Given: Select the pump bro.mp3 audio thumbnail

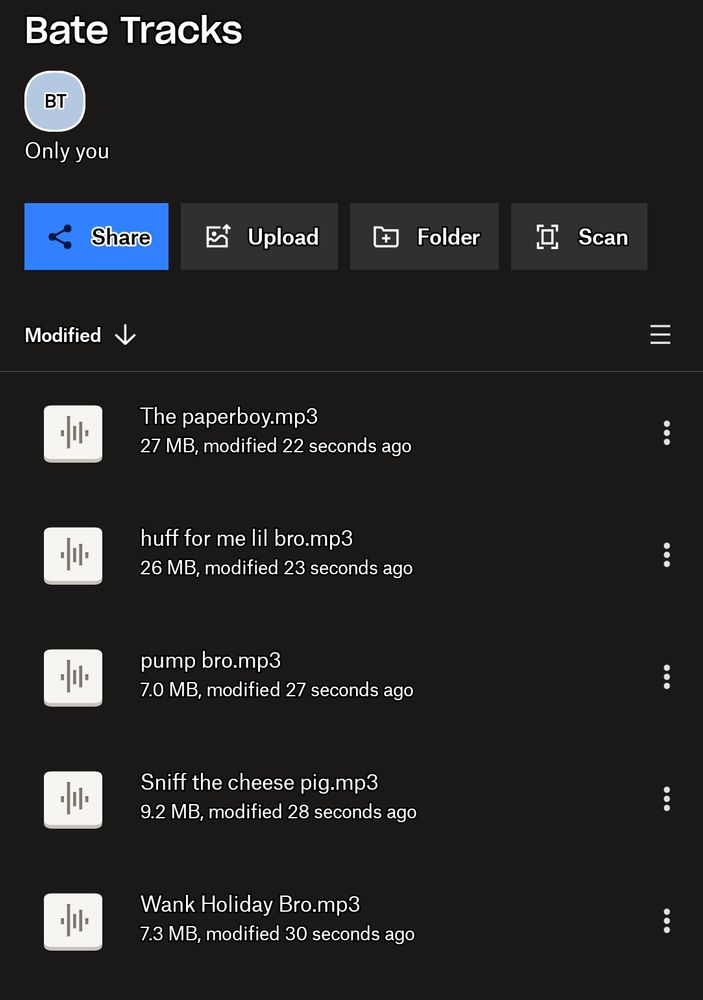Looking at the screenshot, I should (x=73, y=677).
